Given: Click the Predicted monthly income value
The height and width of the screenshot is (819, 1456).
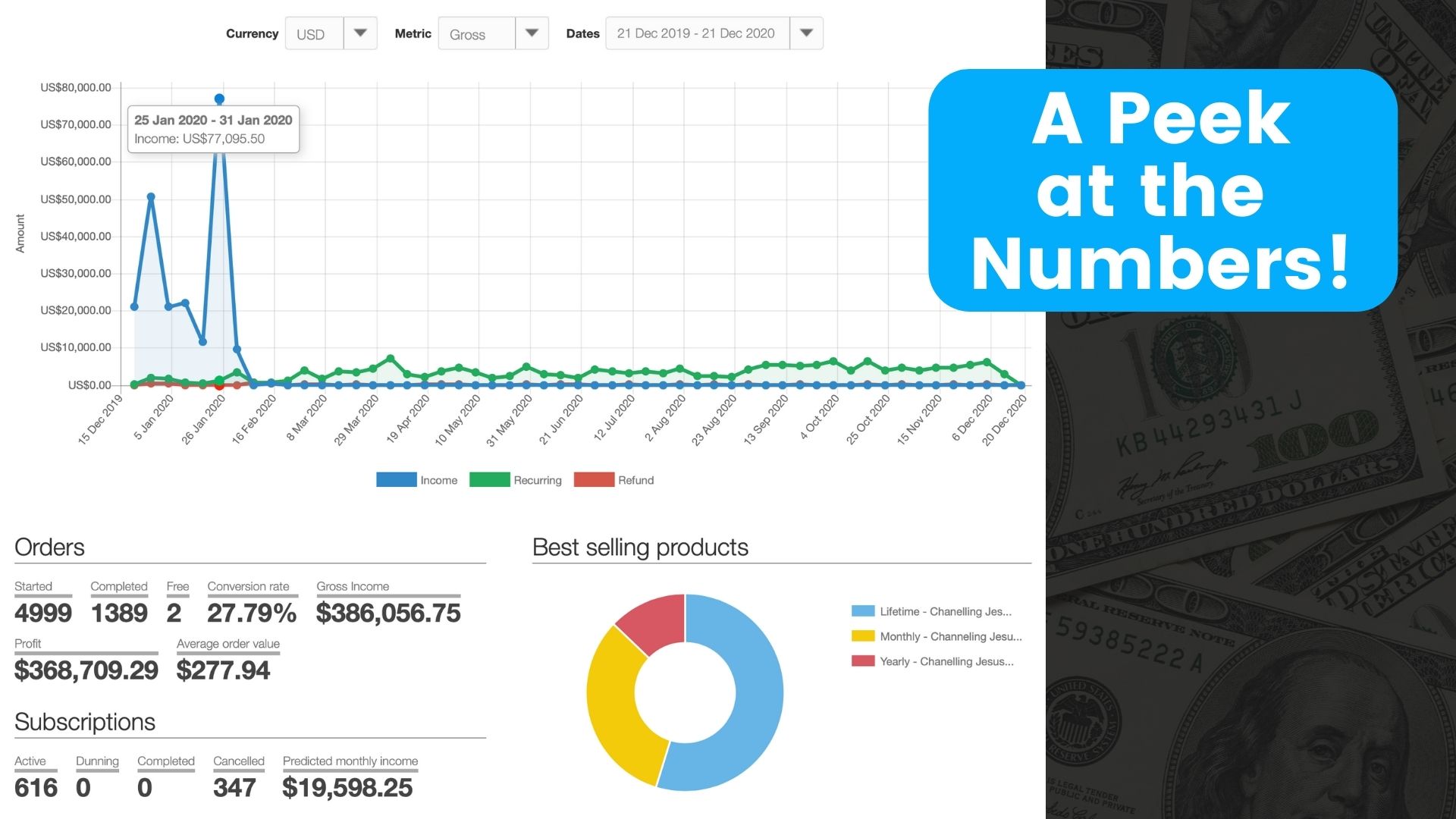Looking at the screenshot, I should tap(347, 787).
